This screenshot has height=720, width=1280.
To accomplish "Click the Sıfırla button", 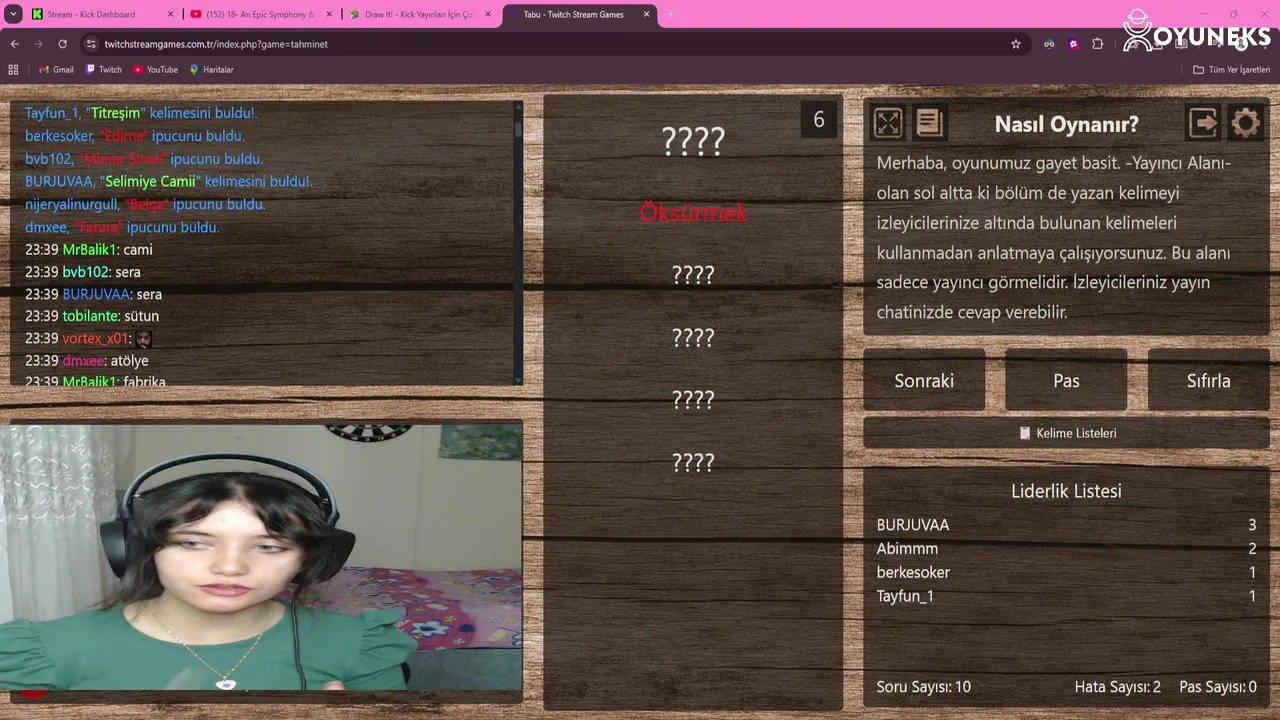I will (x=1208, y=380).
